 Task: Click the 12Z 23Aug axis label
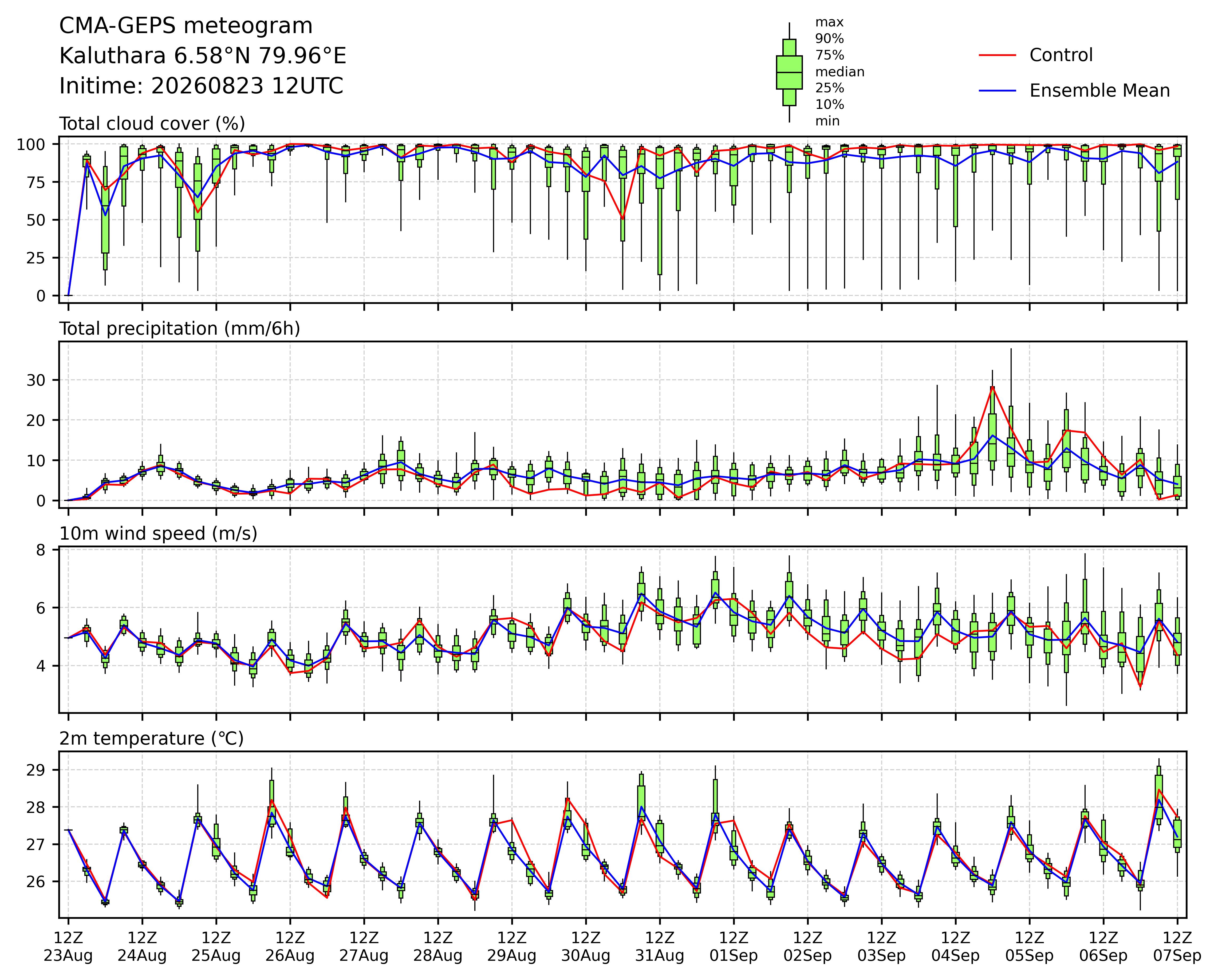point(68,947)
